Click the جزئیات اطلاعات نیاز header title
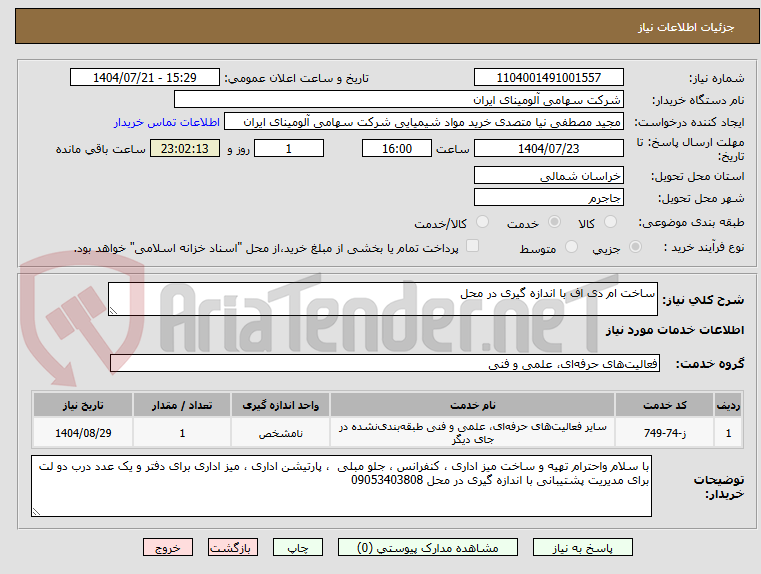Viewport: 761px width, 574px height. pos(686,27)
